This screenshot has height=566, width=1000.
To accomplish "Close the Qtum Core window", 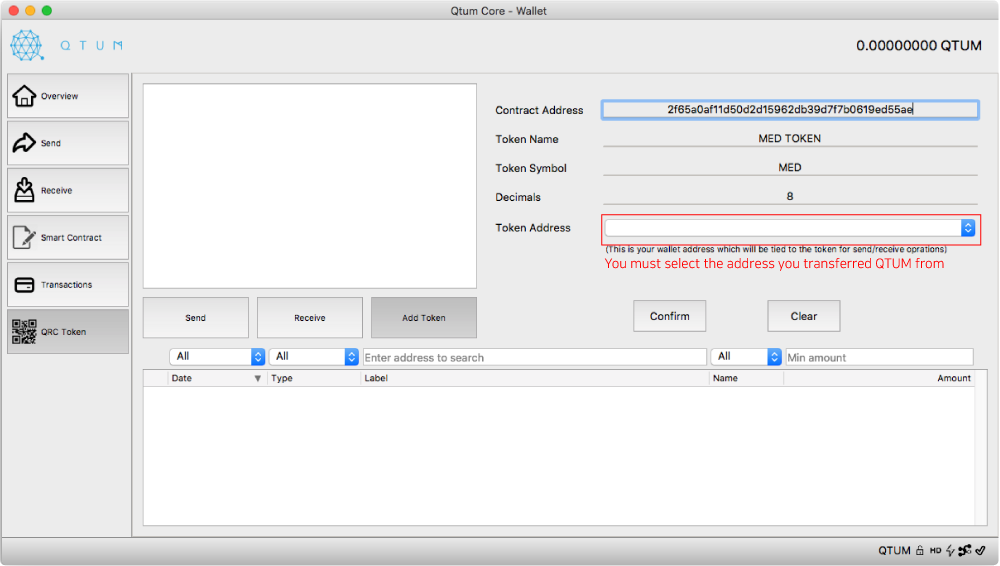I will tap(13, 11).
